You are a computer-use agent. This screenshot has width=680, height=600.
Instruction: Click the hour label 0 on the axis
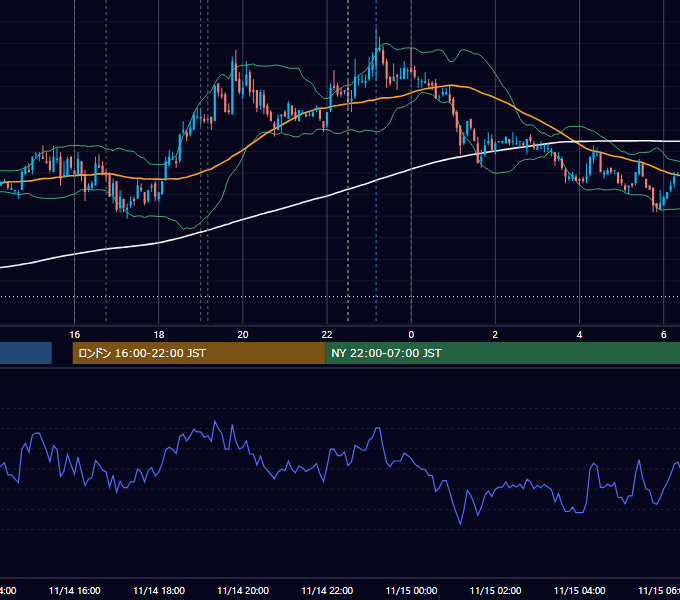tap(411, 334)
